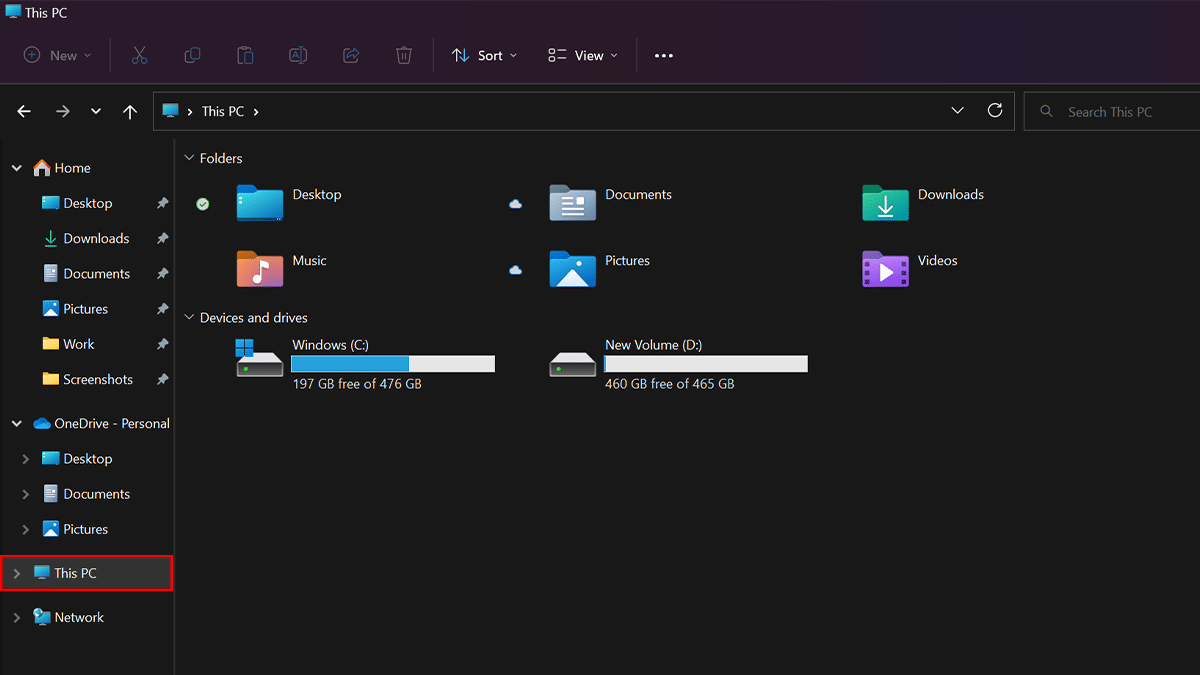This screenshot has width=1200, height=675.
Task: Go up one folder level
Action: coord(130,112)
